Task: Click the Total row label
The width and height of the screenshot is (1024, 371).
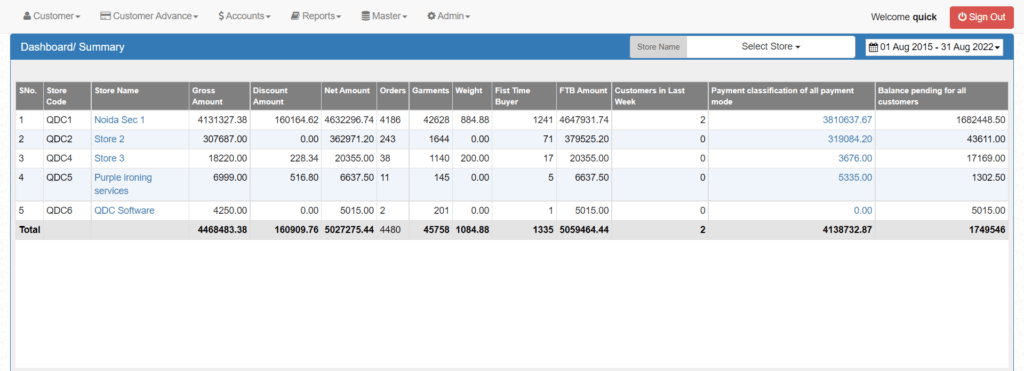Action: click(30, 230)
